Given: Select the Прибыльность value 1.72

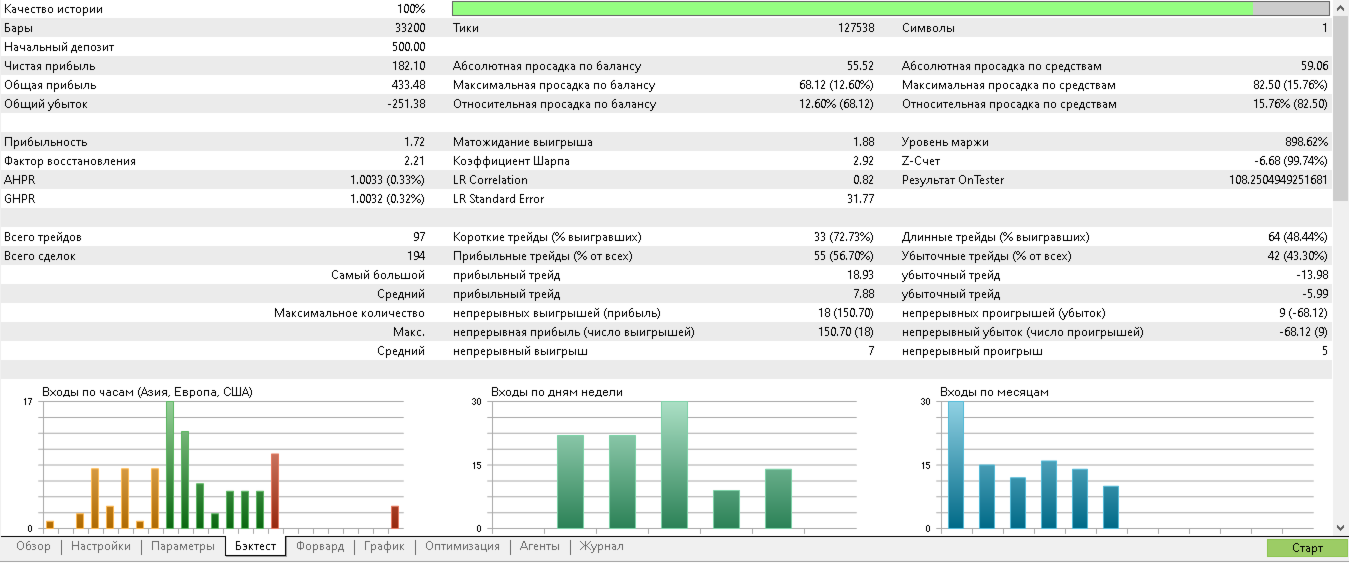Looking at the screenshot, I should pos(415,142).
